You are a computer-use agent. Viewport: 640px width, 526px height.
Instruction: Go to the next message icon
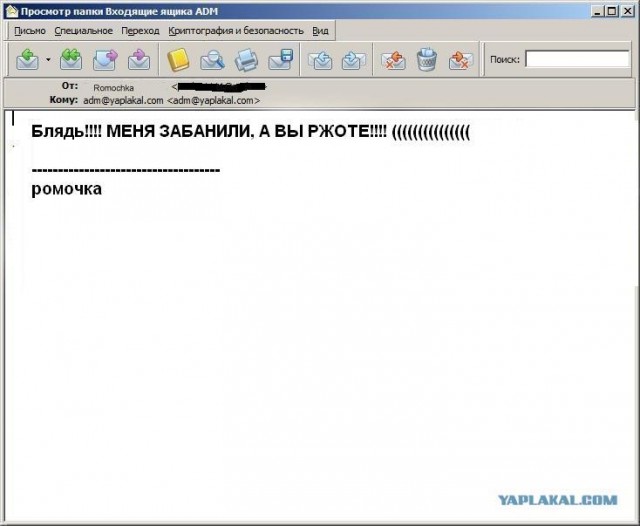click(353, 60)
